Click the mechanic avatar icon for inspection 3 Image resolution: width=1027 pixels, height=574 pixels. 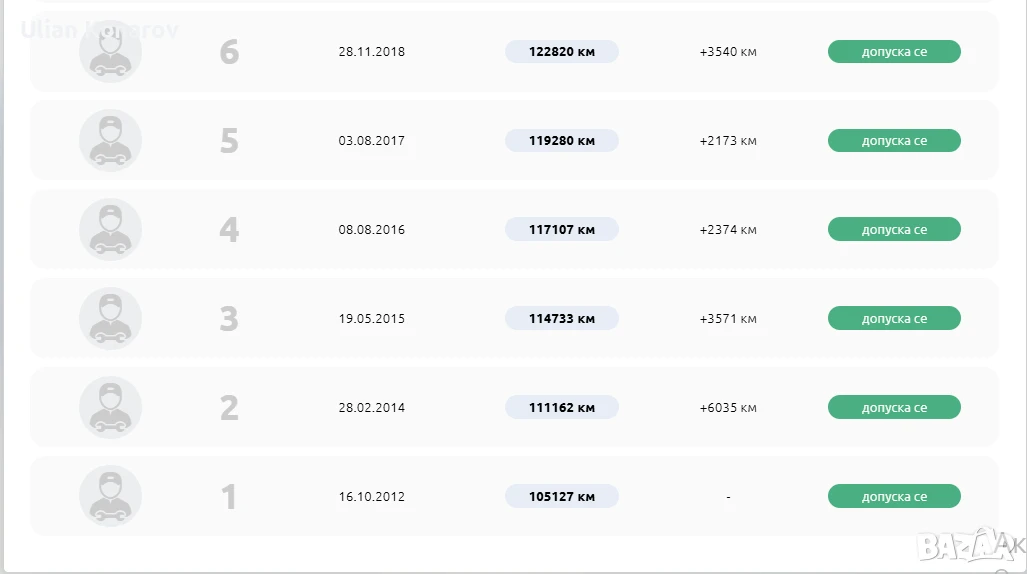(110, 318)
